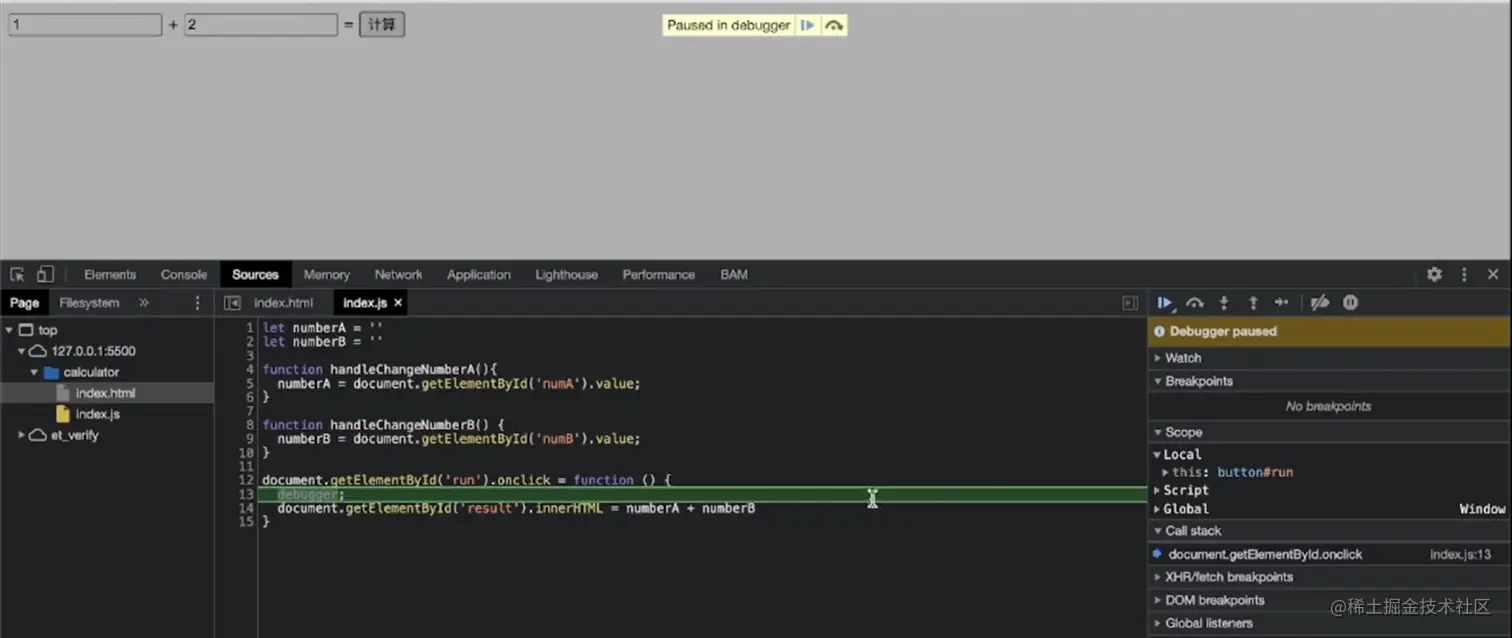
Task: Switch to Filesystem navigator tab
Action: pos(89,302)
